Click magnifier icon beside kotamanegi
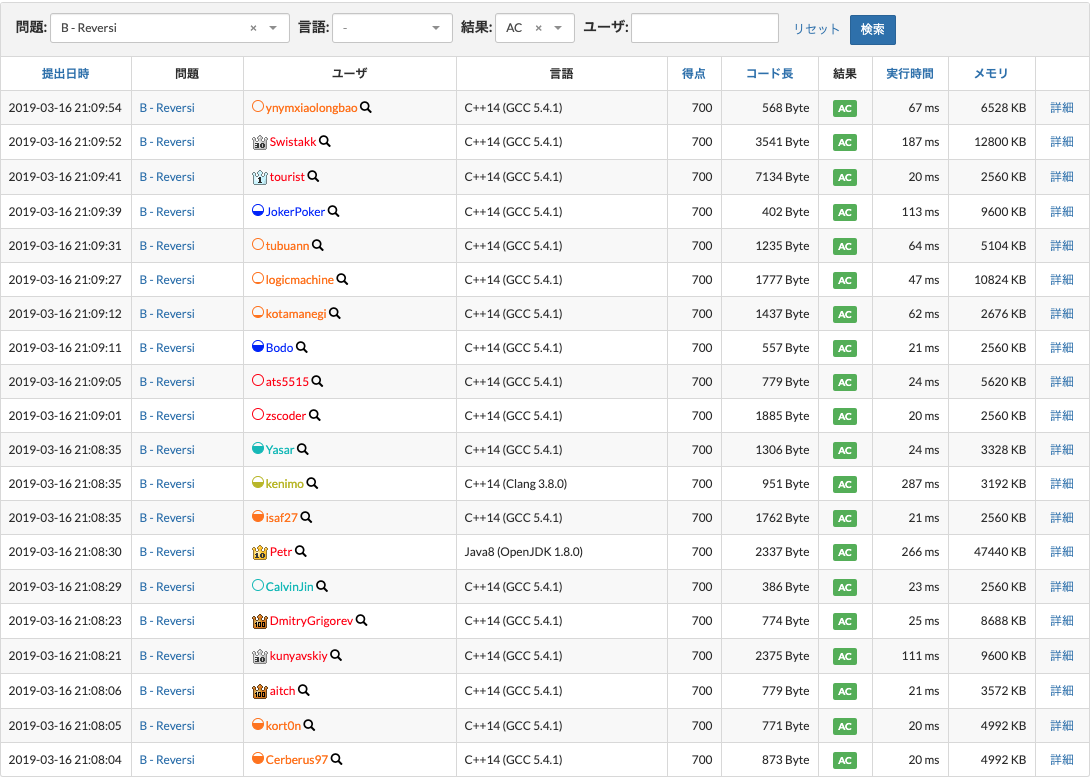The width and height of the screenshot is (1090, 777). (334, 313)
